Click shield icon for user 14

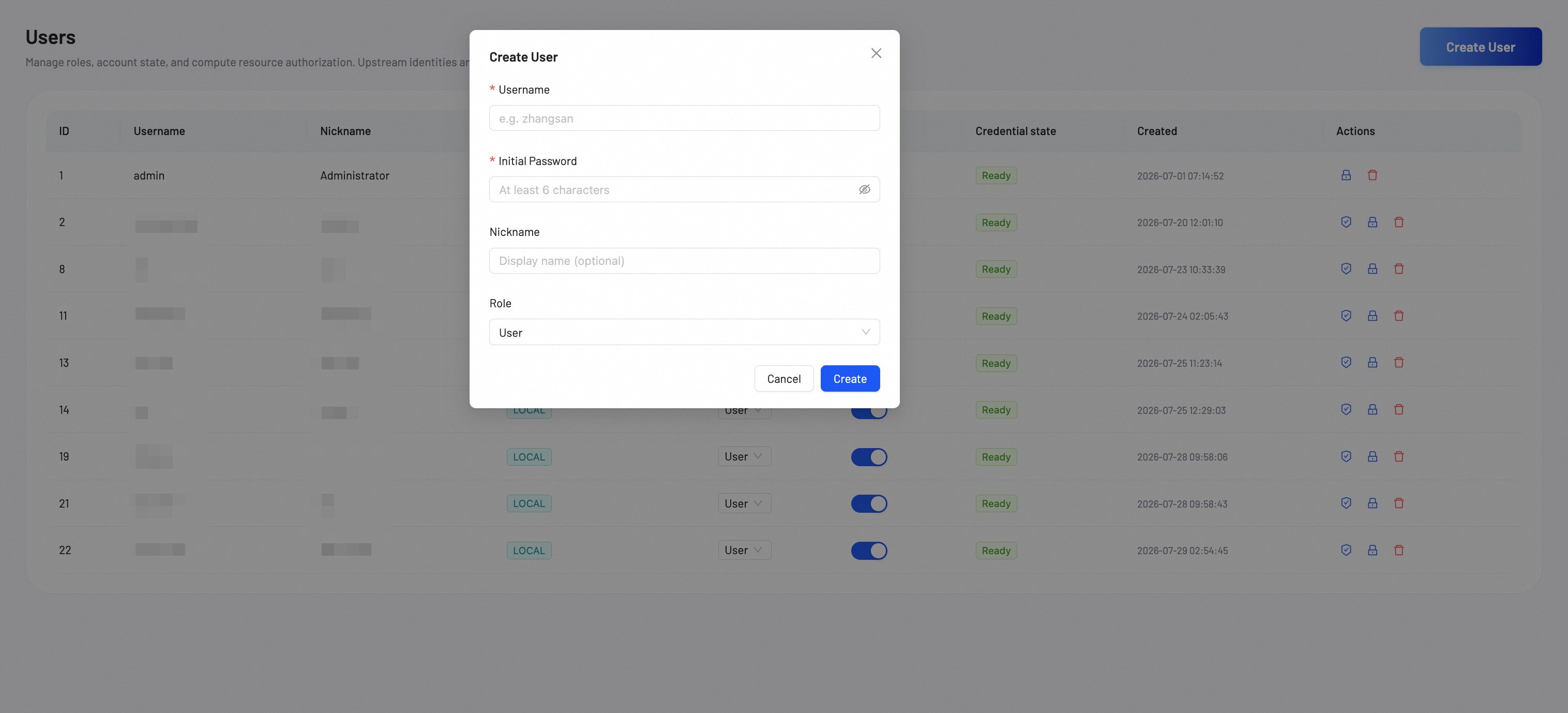point(1346,409)
